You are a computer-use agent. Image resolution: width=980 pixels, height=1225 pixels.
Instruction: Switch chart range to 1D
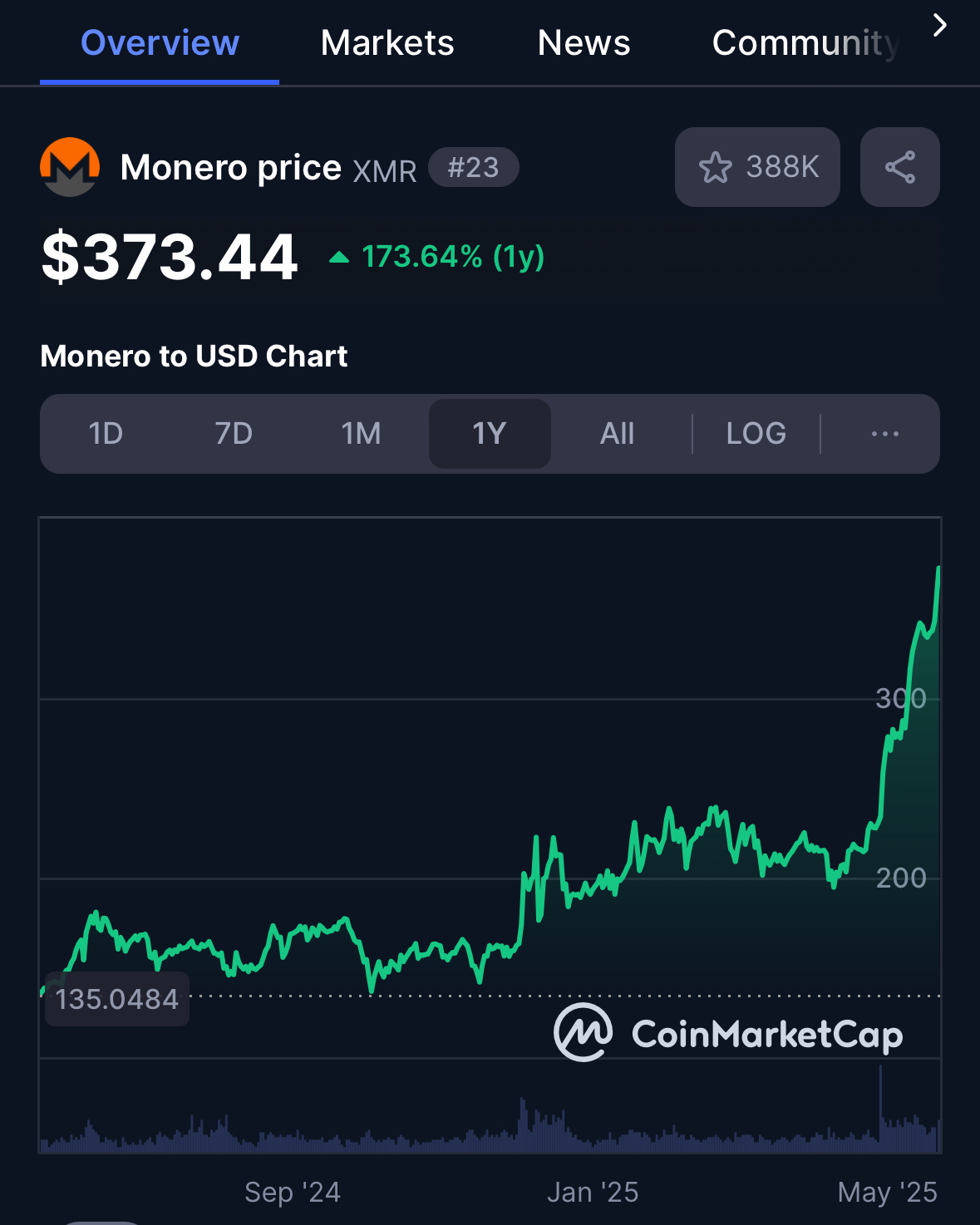pos(106,434)
